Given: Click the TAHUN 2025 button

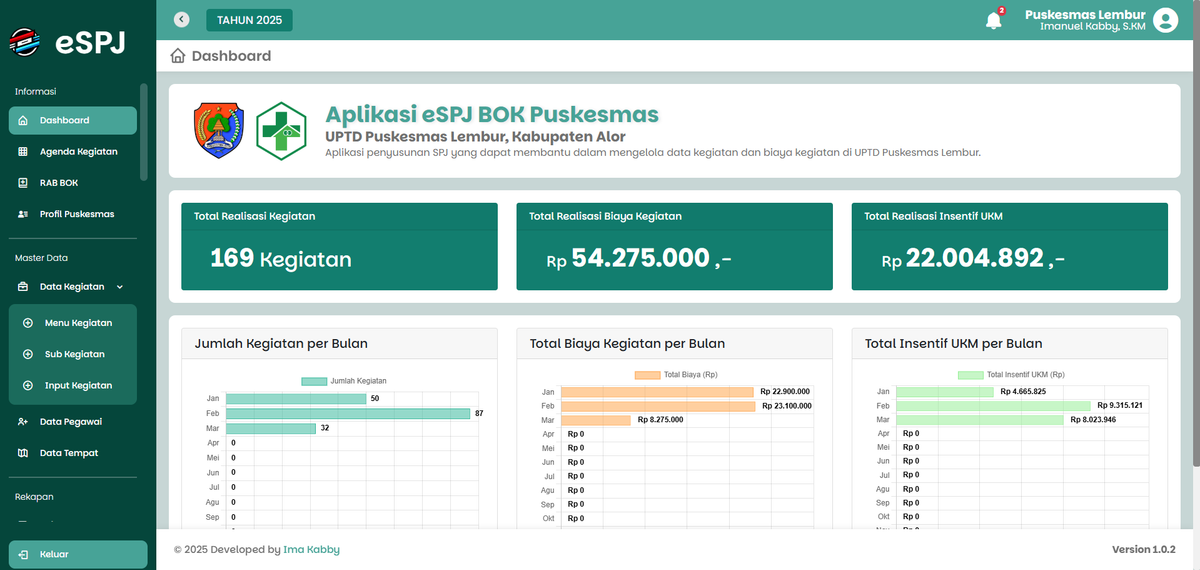Looking at the screenshot, I should [249, 19].
